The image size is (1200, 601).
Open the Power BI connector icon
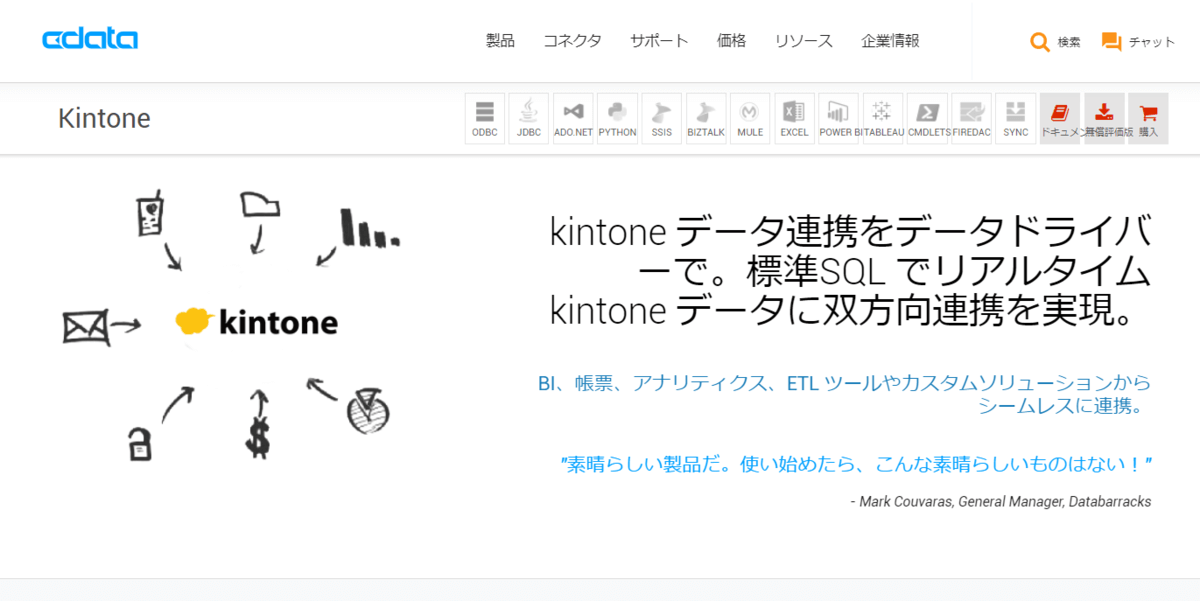[x=838, y=118]
